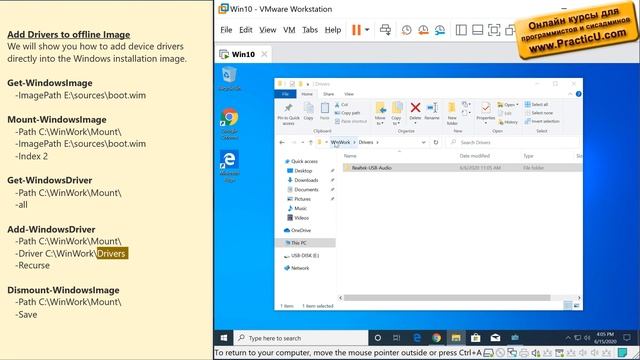Take a snapshot with the clock icon
This screenshot has width=640, height=360.
406,30
